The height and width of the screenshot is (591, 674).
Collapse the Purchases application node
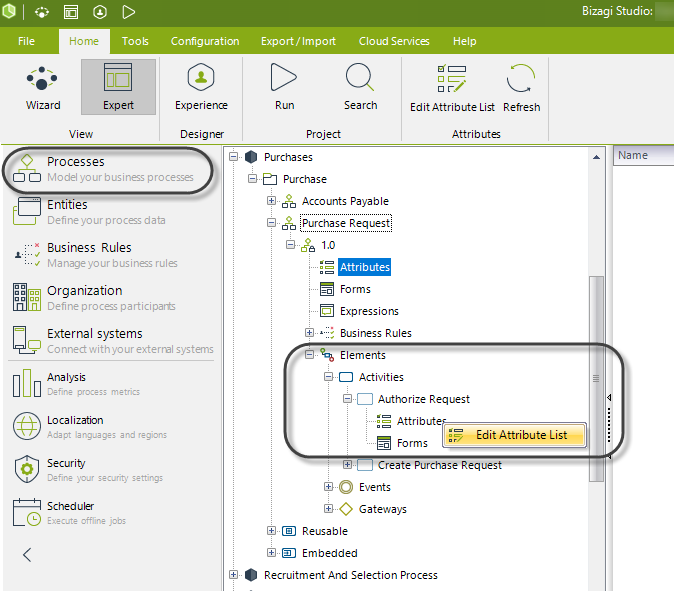[x=233, y=156]
